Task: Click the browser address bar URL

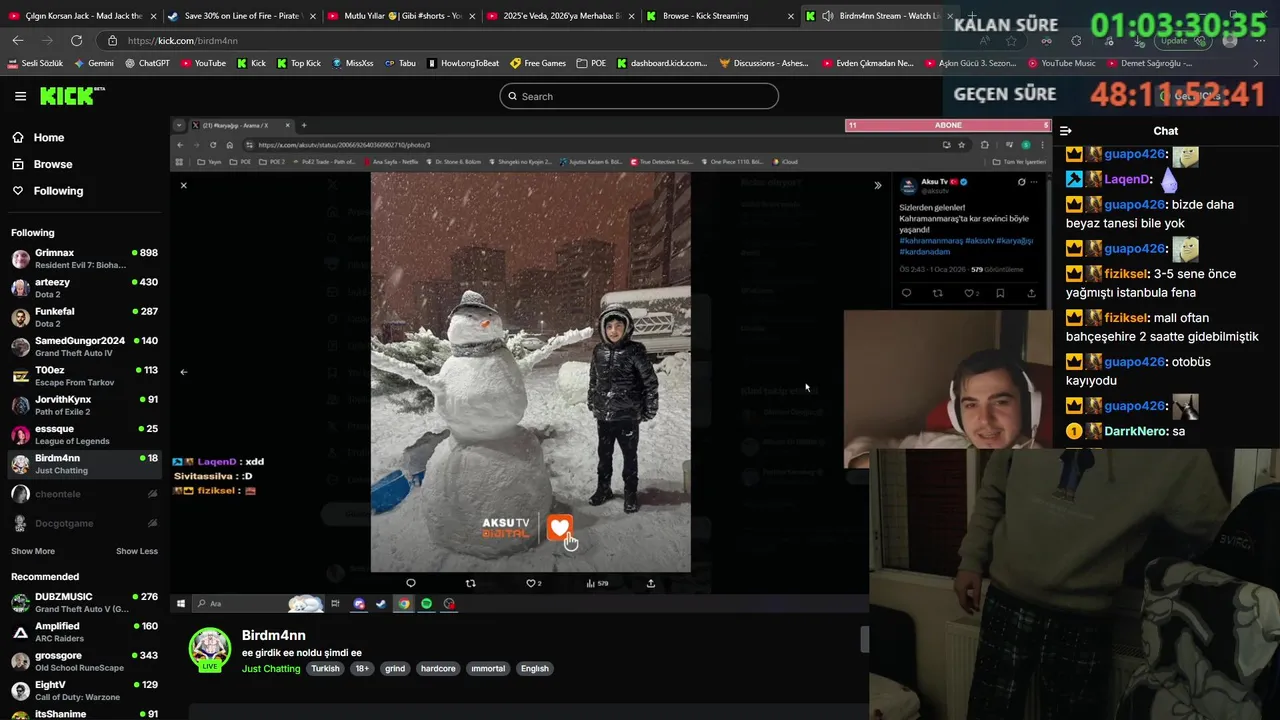Action: pyautogui.click(x=183, y=41)
